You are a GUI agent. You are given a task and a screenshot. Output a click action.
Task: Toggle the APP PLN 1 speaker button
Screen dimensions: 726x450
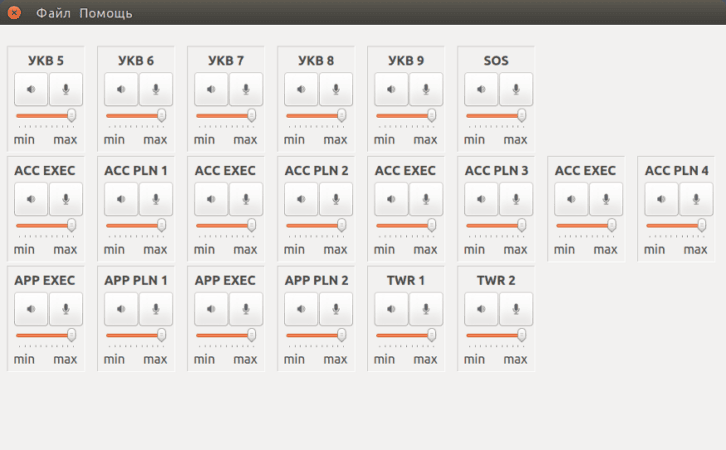coord(121,309)
